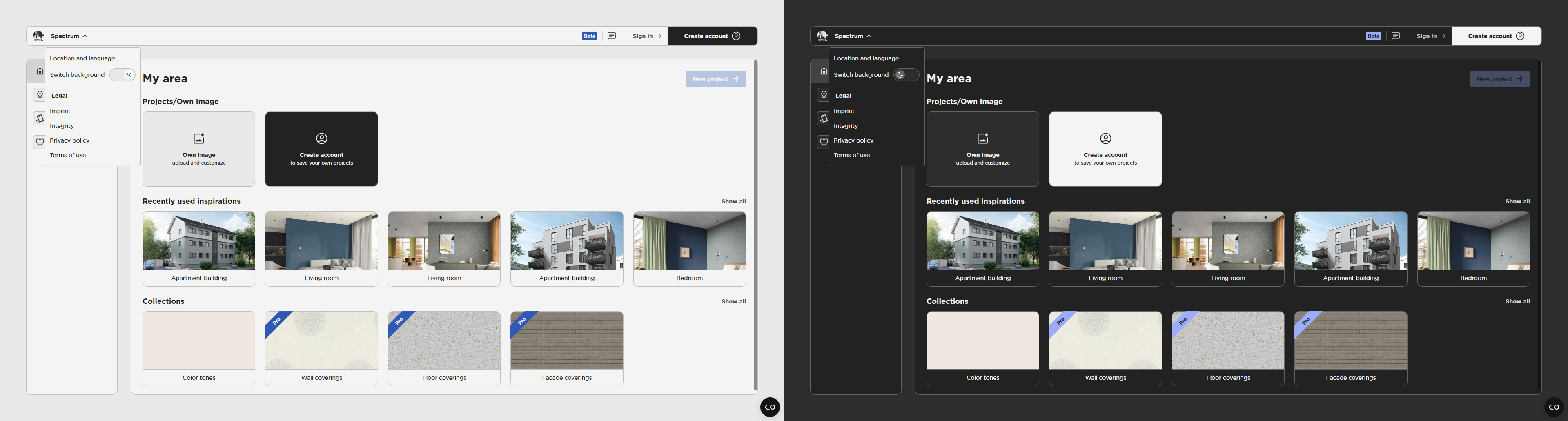The image size is (1568, 421).
Task: Show all Collections in light-theme view
Action: [733, 301]
